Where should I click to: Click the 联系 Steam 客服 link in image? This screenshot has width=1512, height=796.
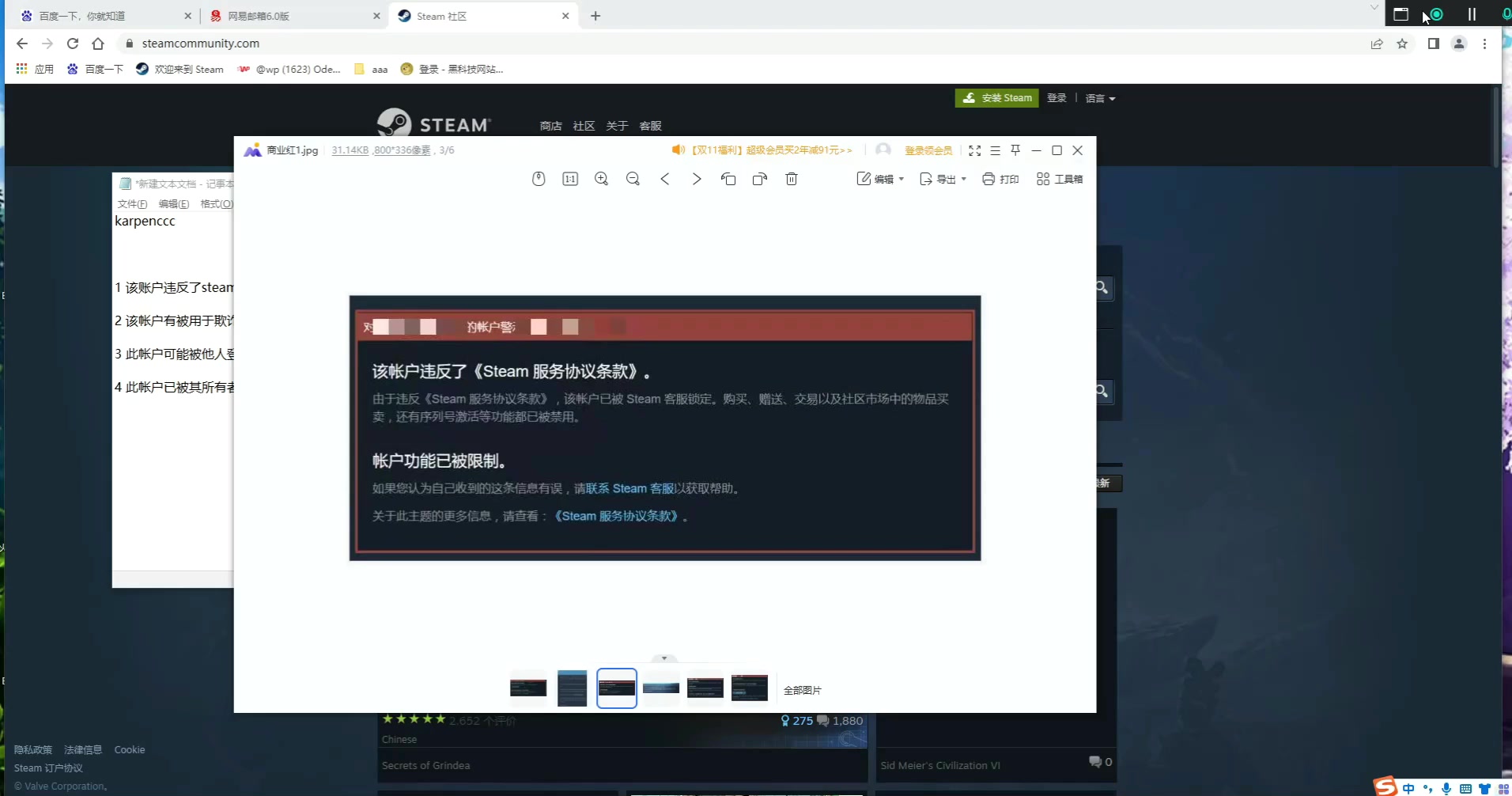click(629, 488)
